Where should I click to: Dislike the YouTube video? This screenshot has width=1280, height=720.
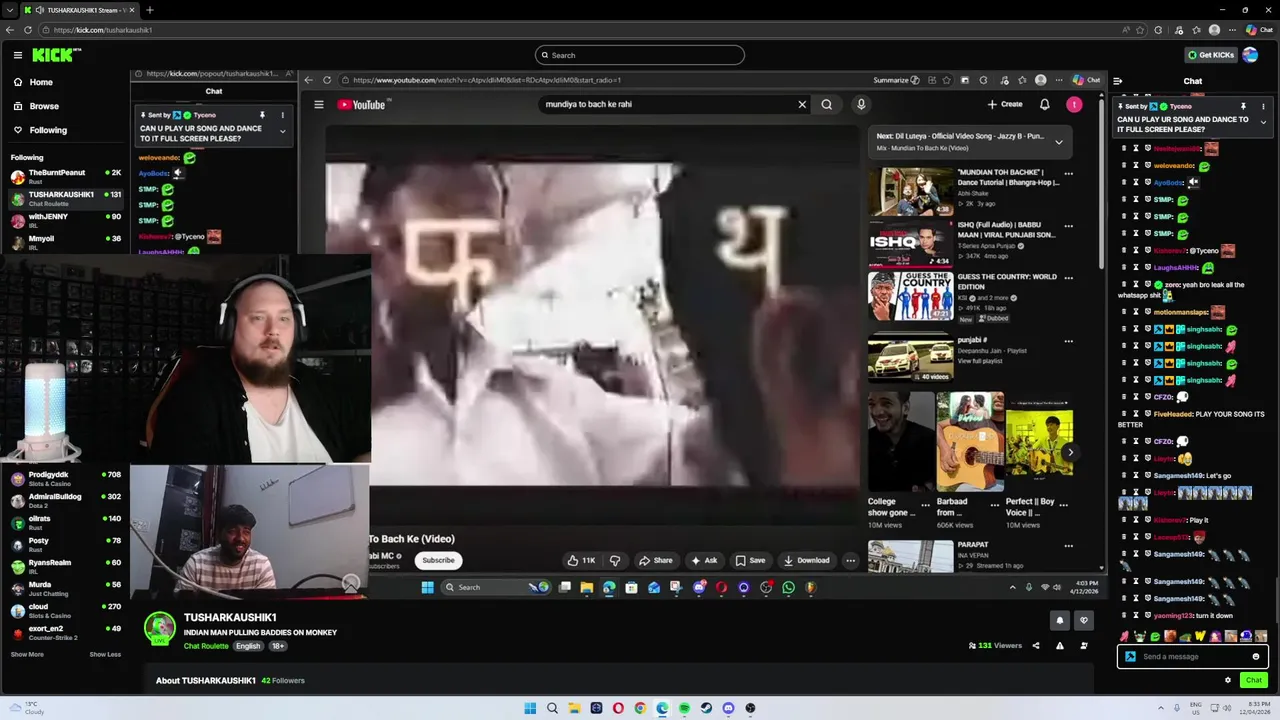coord(615,560)
